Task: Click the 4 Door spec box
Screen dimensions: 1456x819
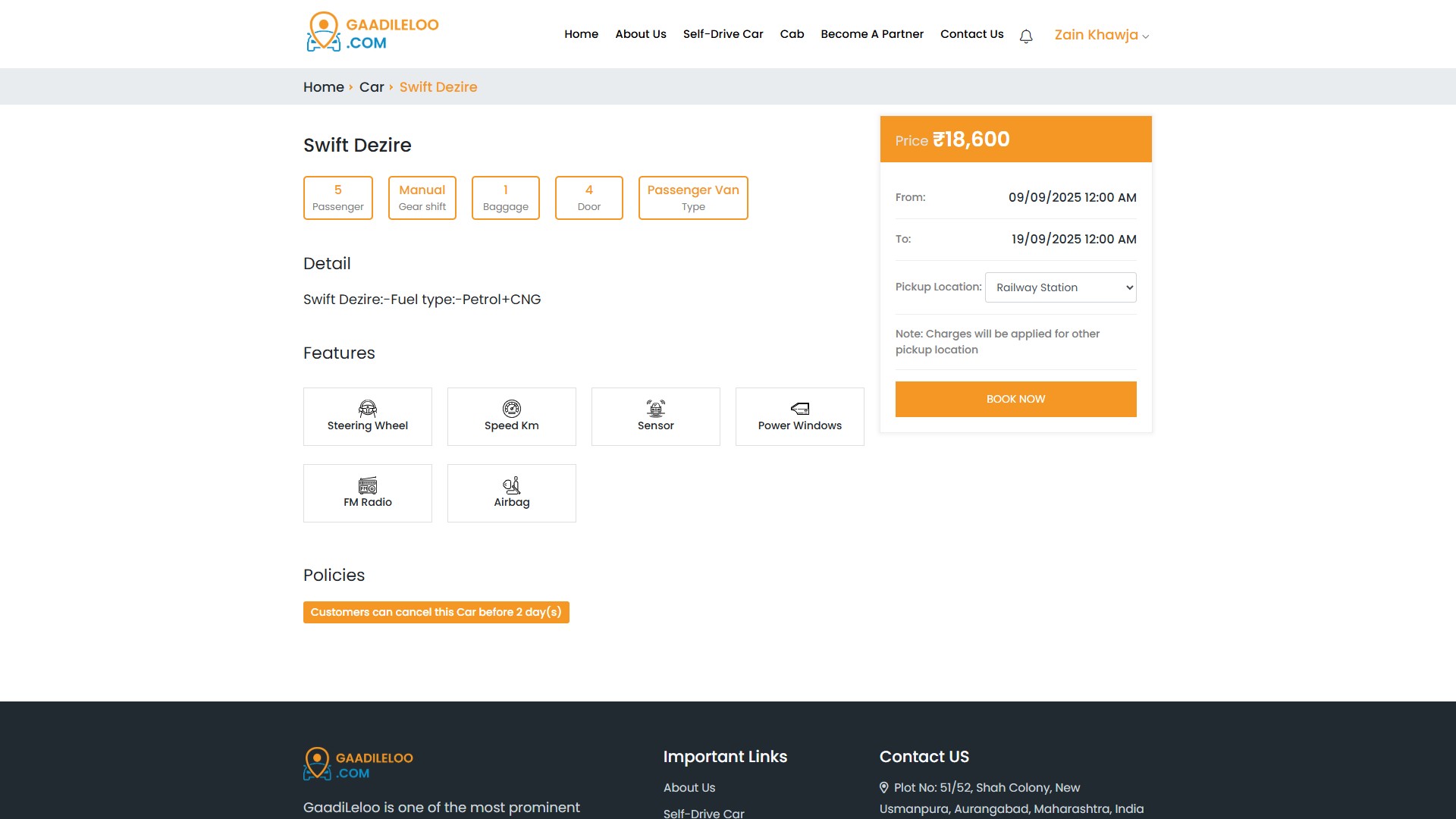Action: [x=589, y=198]
